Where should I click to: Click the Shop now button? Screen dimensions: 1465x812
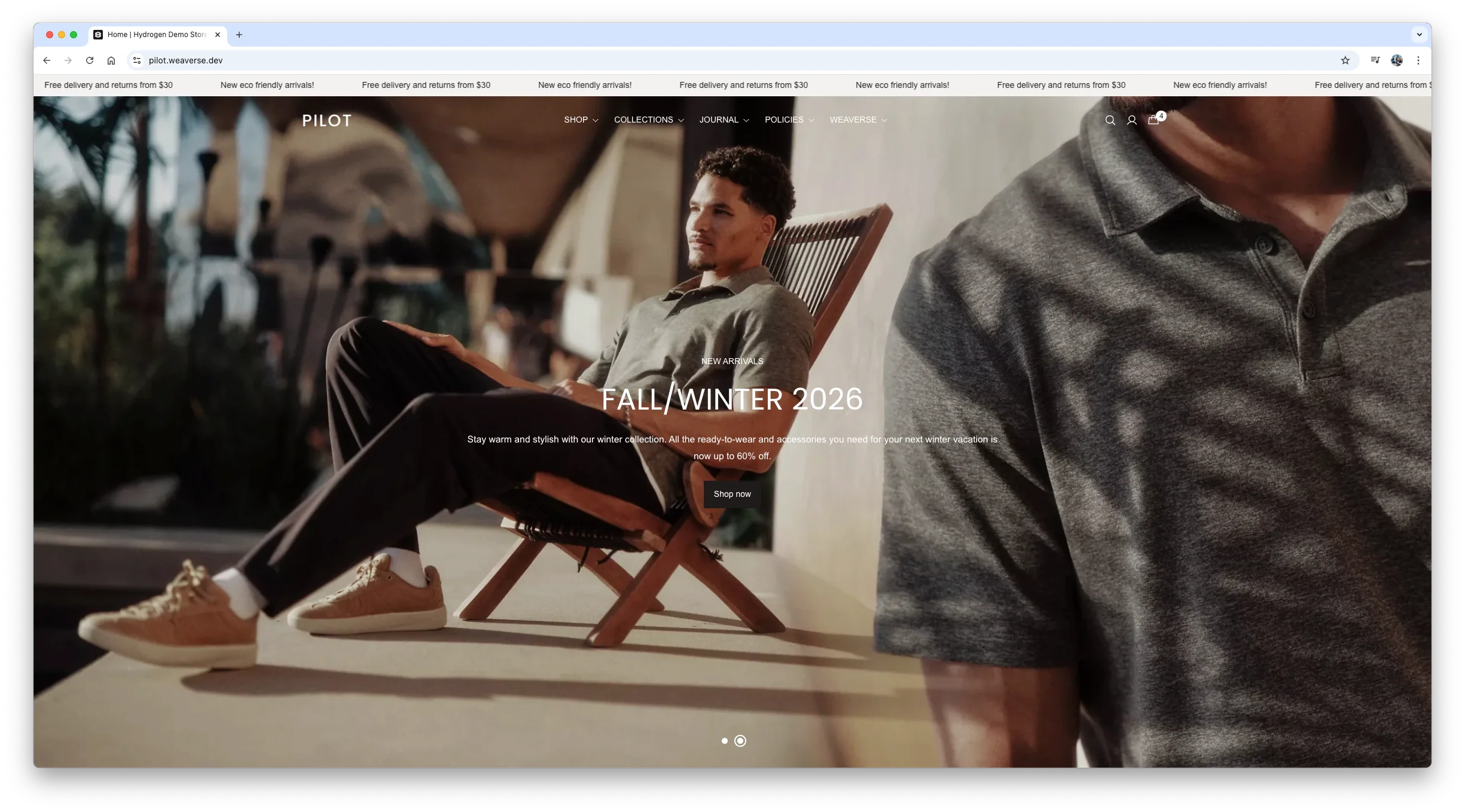coord(732,493)
